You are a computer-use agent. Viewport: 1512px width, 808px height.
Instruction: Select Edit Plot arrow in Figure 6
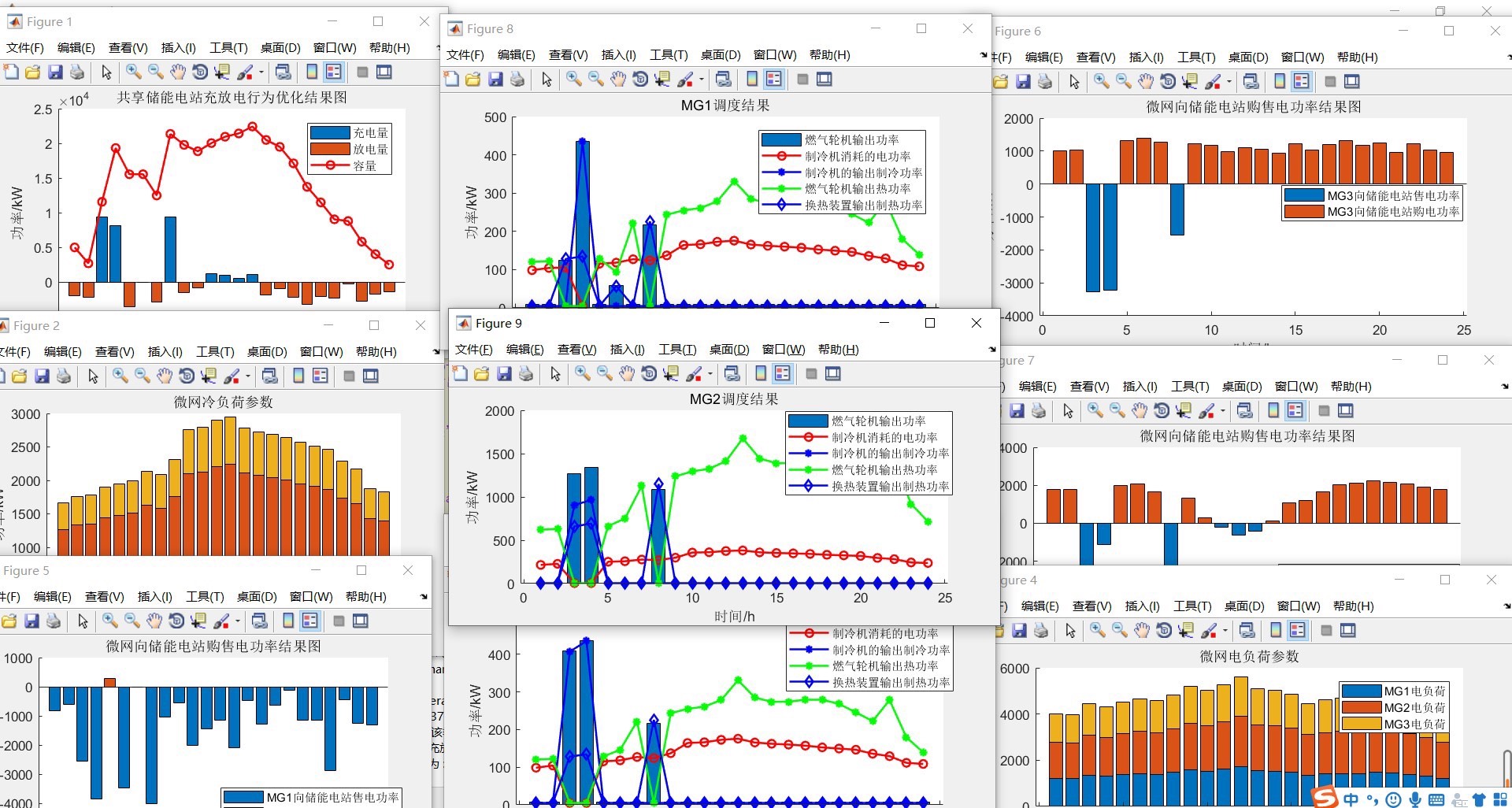tap(1074, 81)
